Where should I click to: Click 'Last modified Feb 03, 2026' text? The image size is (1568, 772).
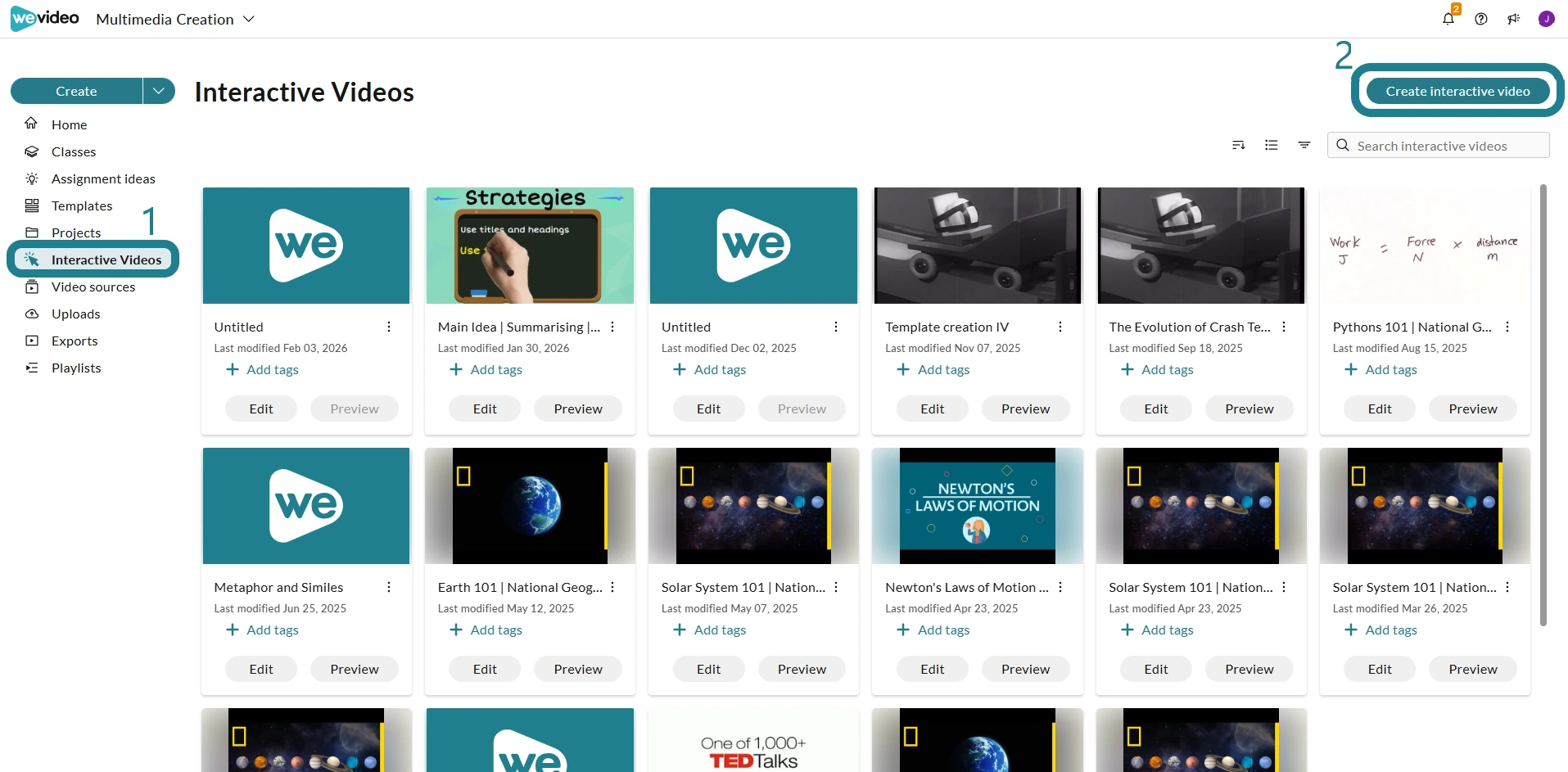pos(281,348)
